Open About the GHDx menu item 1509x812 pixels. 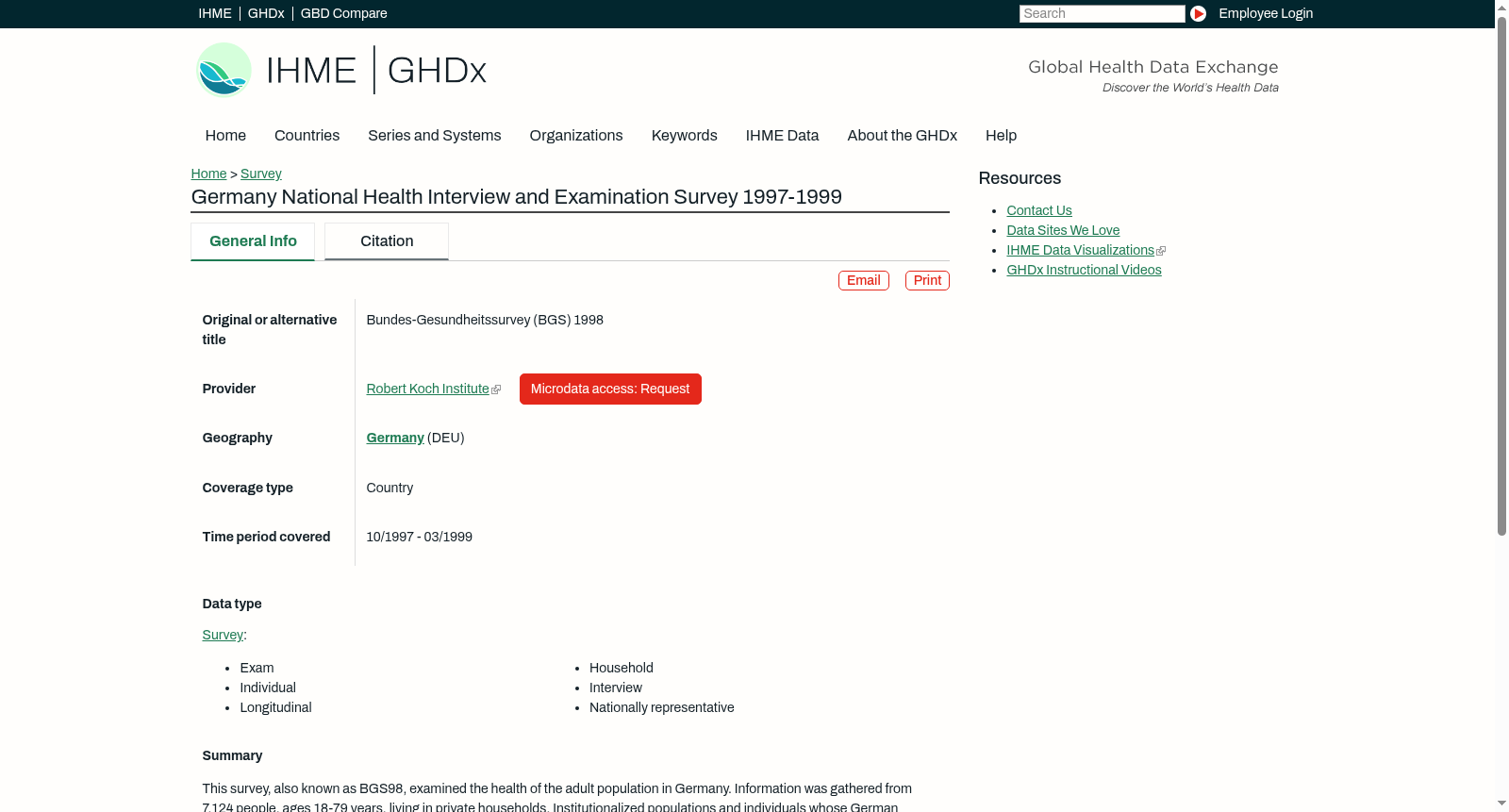[903, 135]
